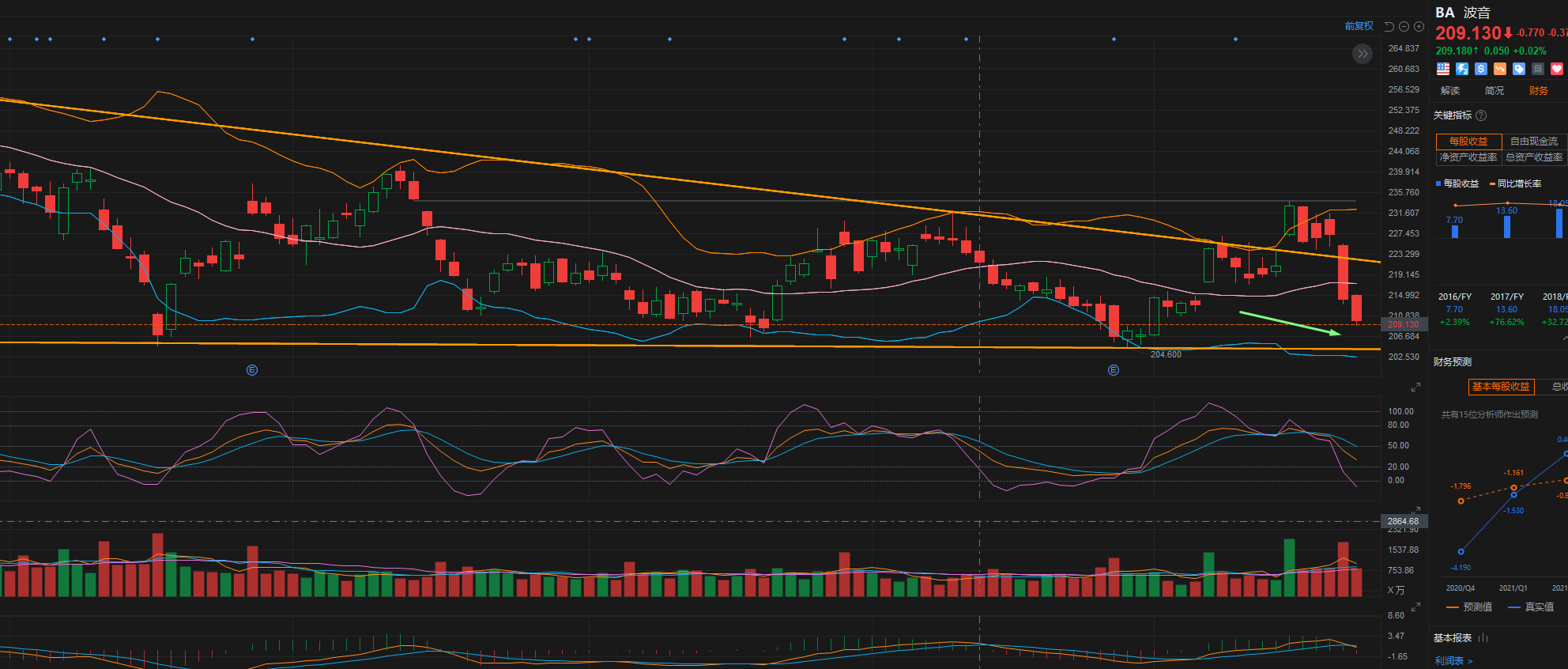
Task: Toggle the 同比增长率 legend series
Action: coord(1515,183)
